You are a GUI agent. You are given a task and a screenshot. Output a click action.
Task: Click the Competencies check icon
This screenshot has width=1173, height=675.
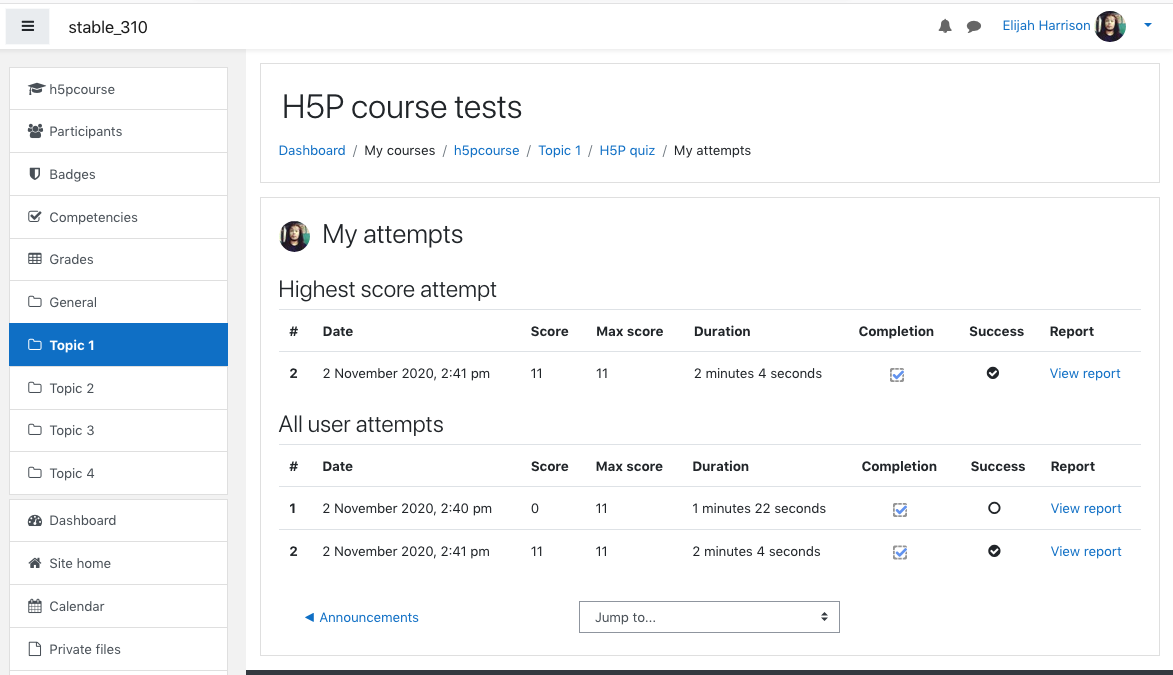[x=34, y=217]
